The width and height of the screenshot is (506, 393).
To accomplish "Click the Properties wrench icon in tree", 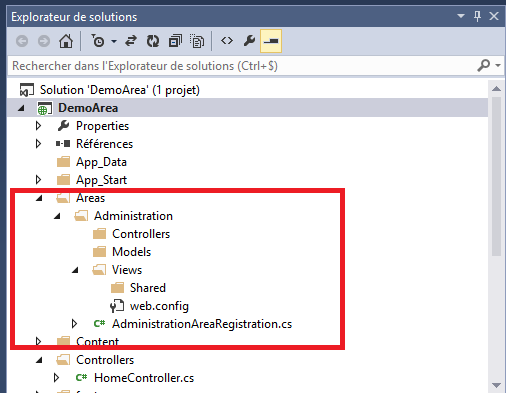I will [x=63, y=126].
